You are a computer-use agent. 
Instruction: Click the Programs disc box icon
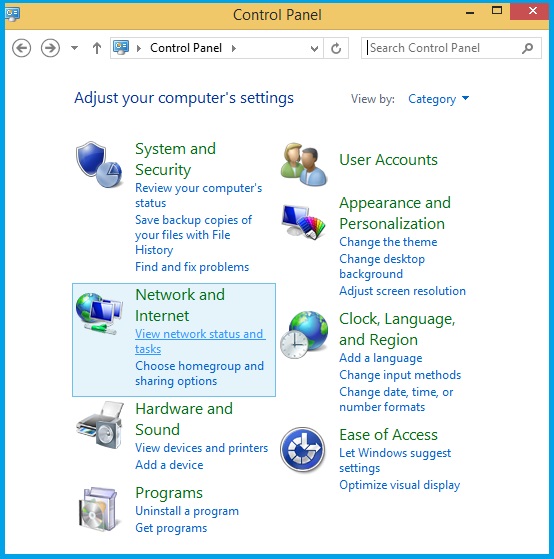pos(97,509)
